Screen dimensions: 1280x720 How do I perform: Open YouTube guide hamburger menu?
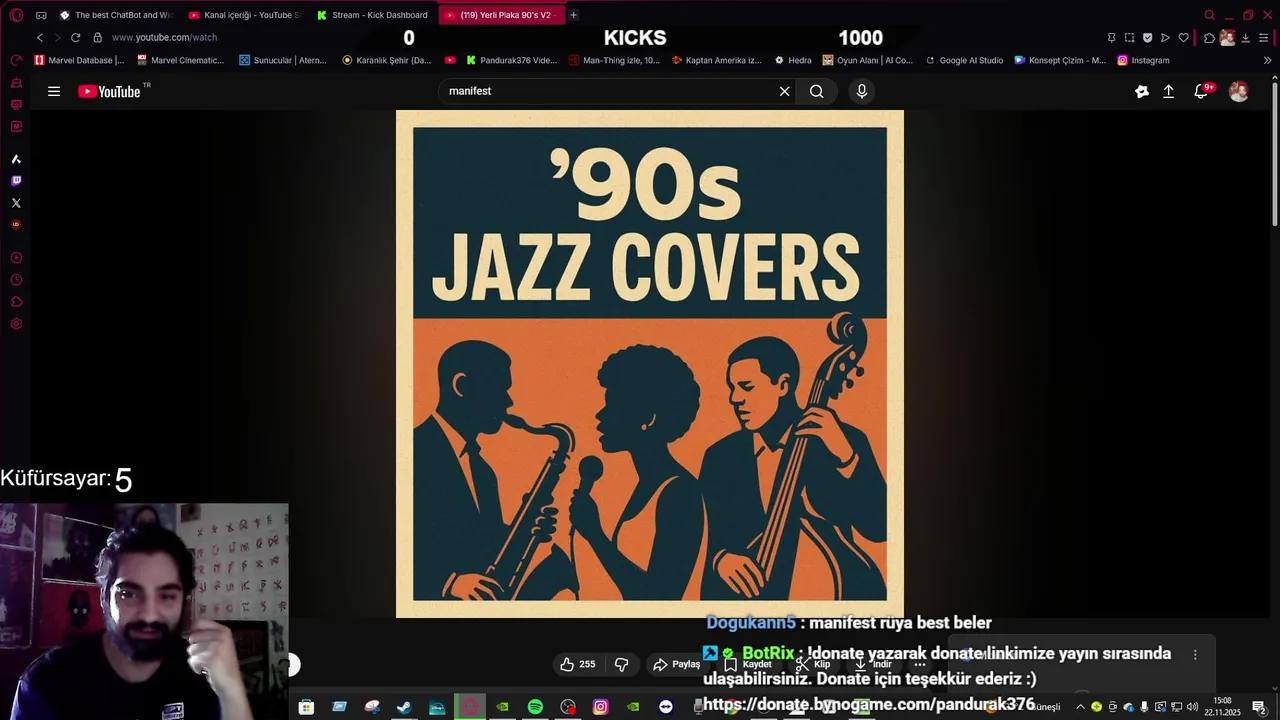54,91
